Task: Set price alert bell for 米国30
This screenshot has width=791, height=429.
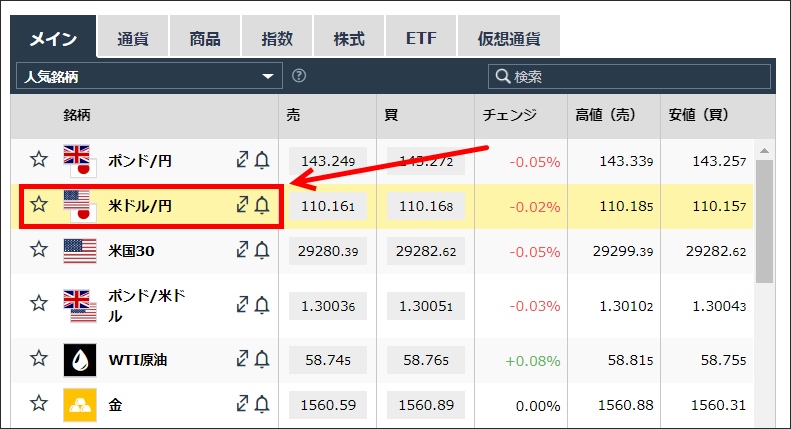Action: click(x=262, y=250)
